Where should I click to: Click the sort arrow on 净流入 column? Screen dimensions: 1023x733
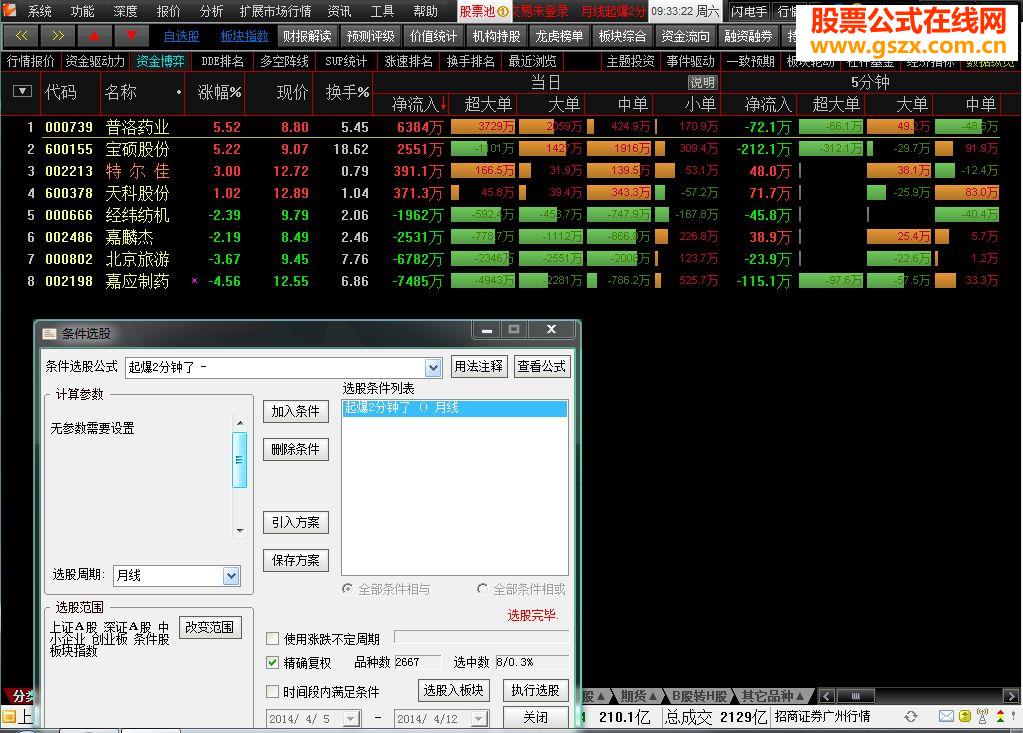[444, 104]
